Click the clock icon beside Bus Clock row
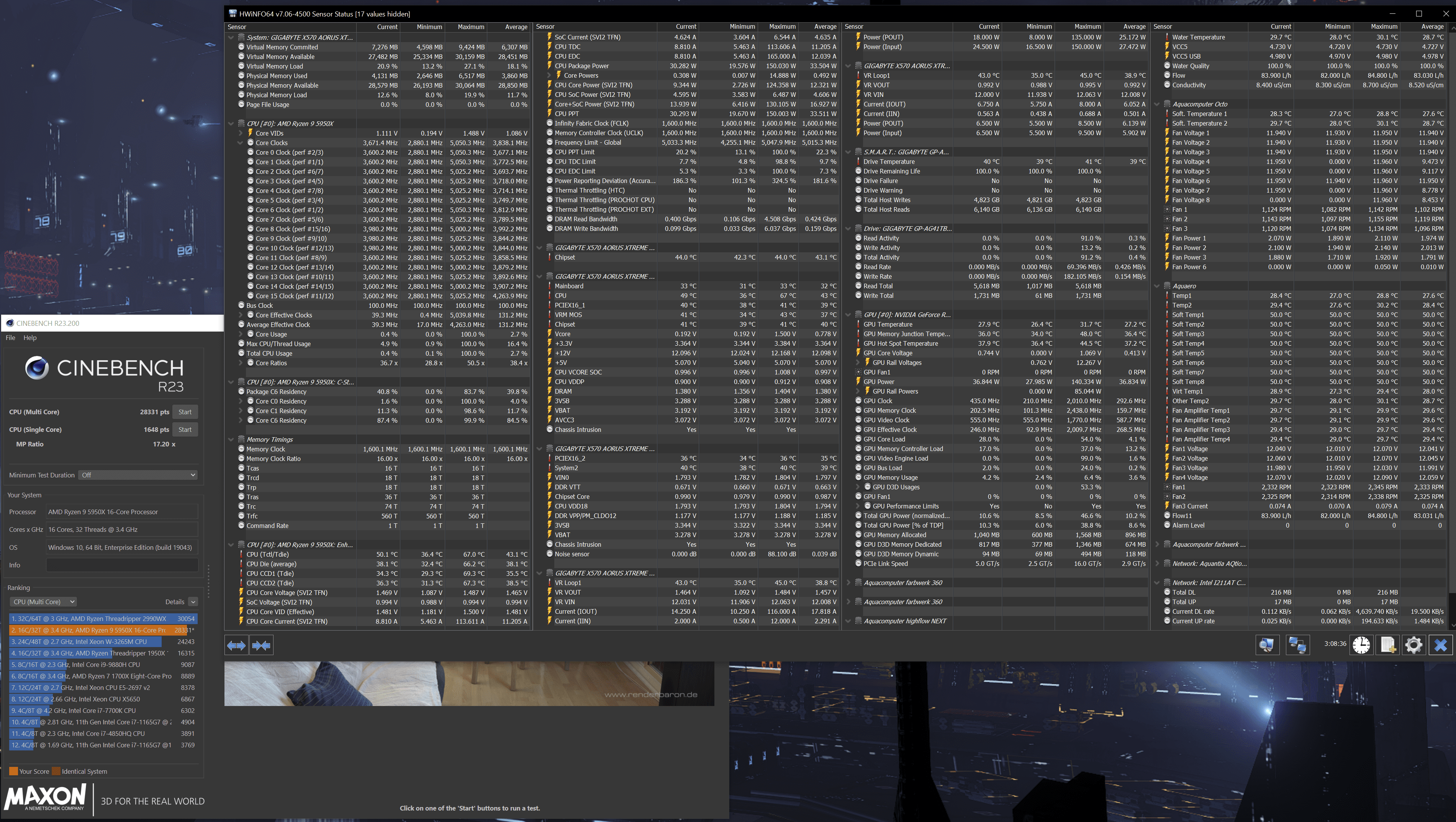 (x=241, y=305)
